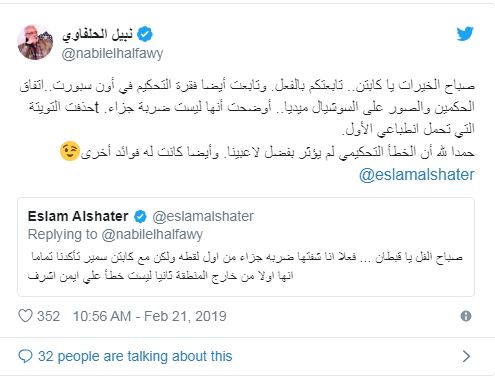Click the Arabic display name of the author
495x388 pixels.
[98, 34]
